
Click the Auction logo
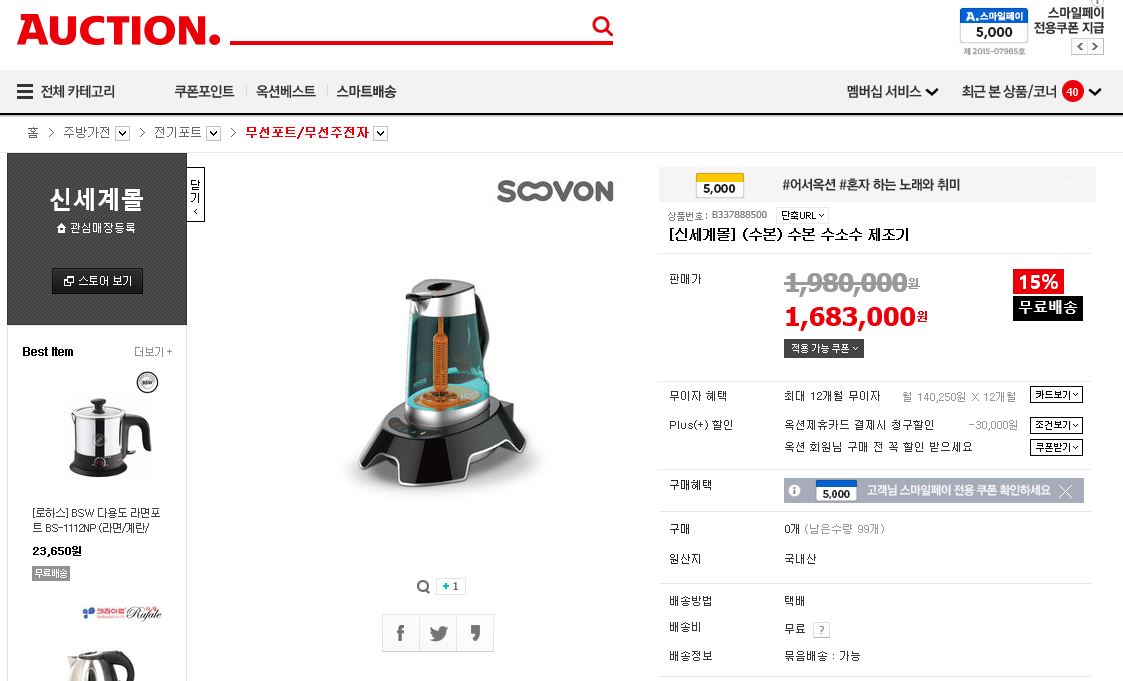click(x=118, y=30)
